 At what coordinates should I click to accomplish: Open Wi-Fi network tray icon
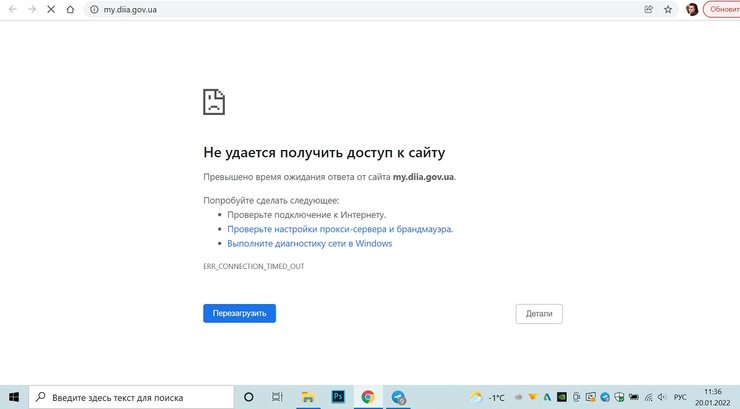click(x=648, y=397)
